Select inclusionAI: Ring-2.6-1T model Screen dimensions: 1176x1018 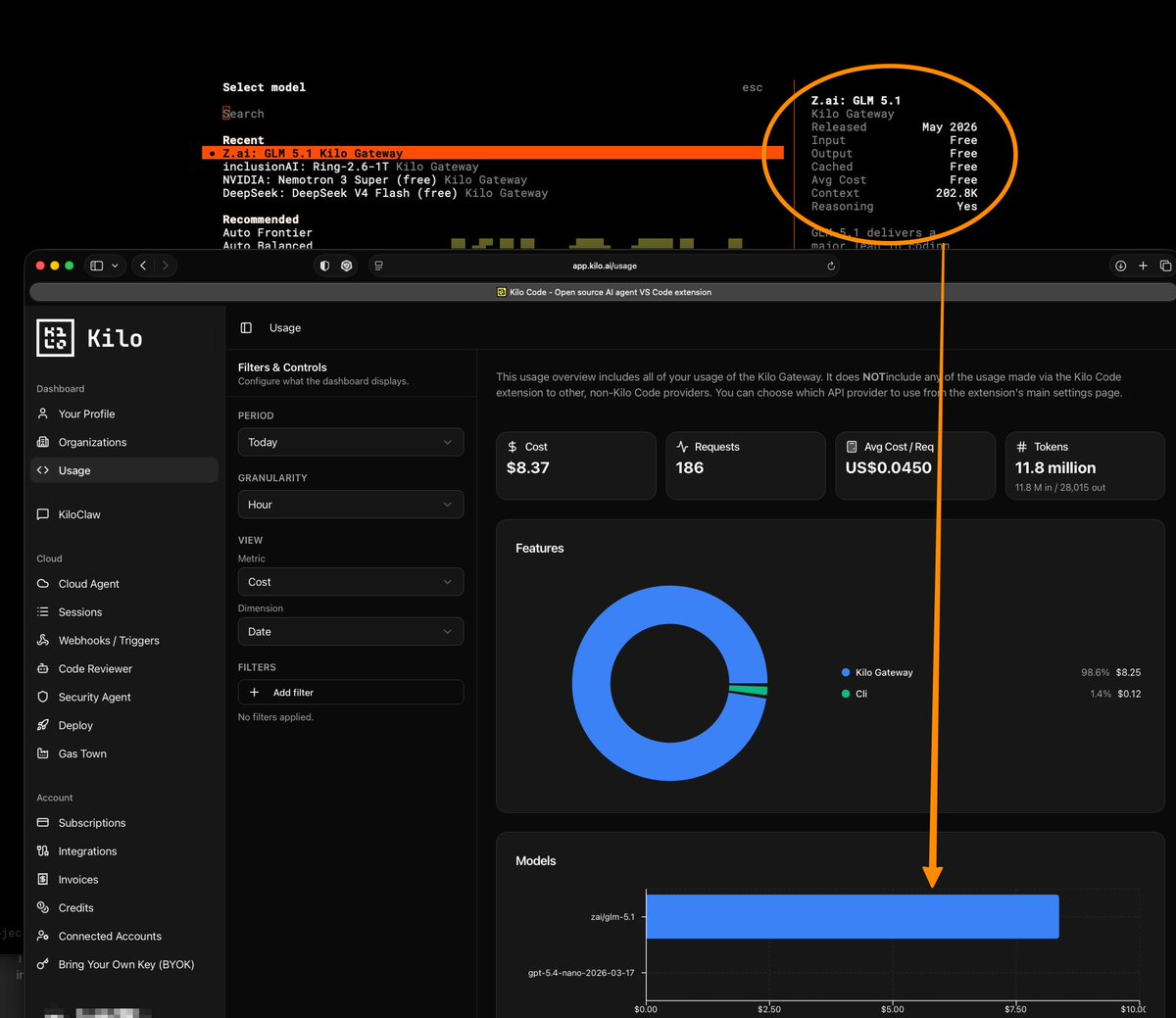pyautogui.click(x=351, y=167)
